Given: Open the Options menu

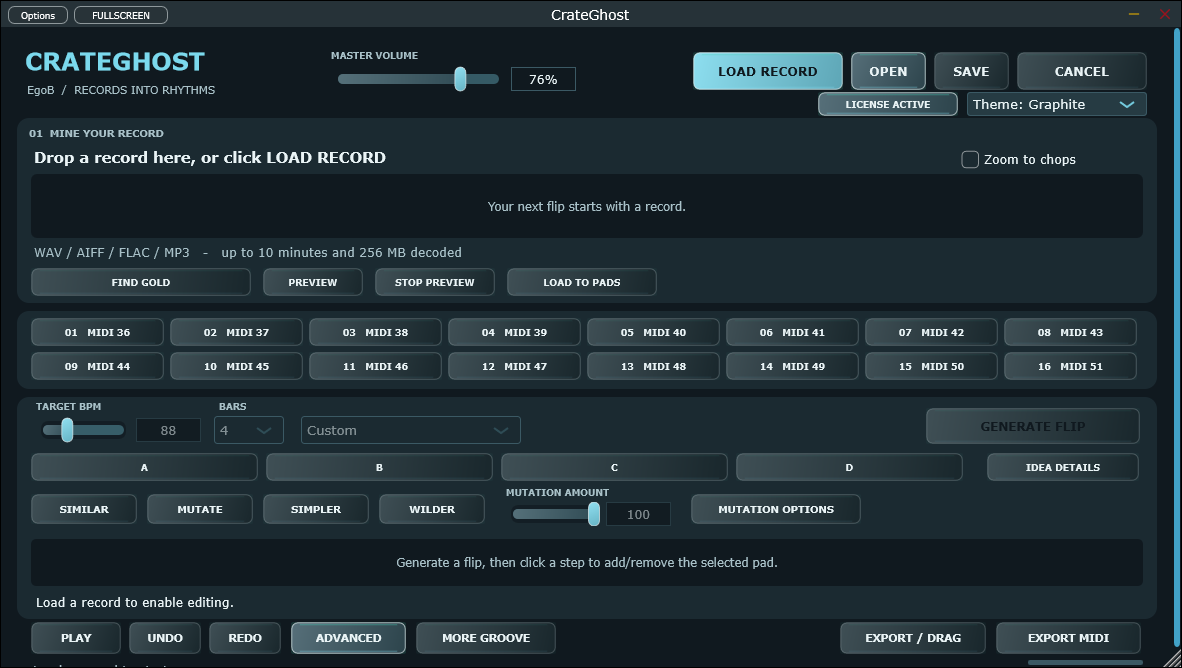Looking at the screenshot, I should click(x=38, y=15).
